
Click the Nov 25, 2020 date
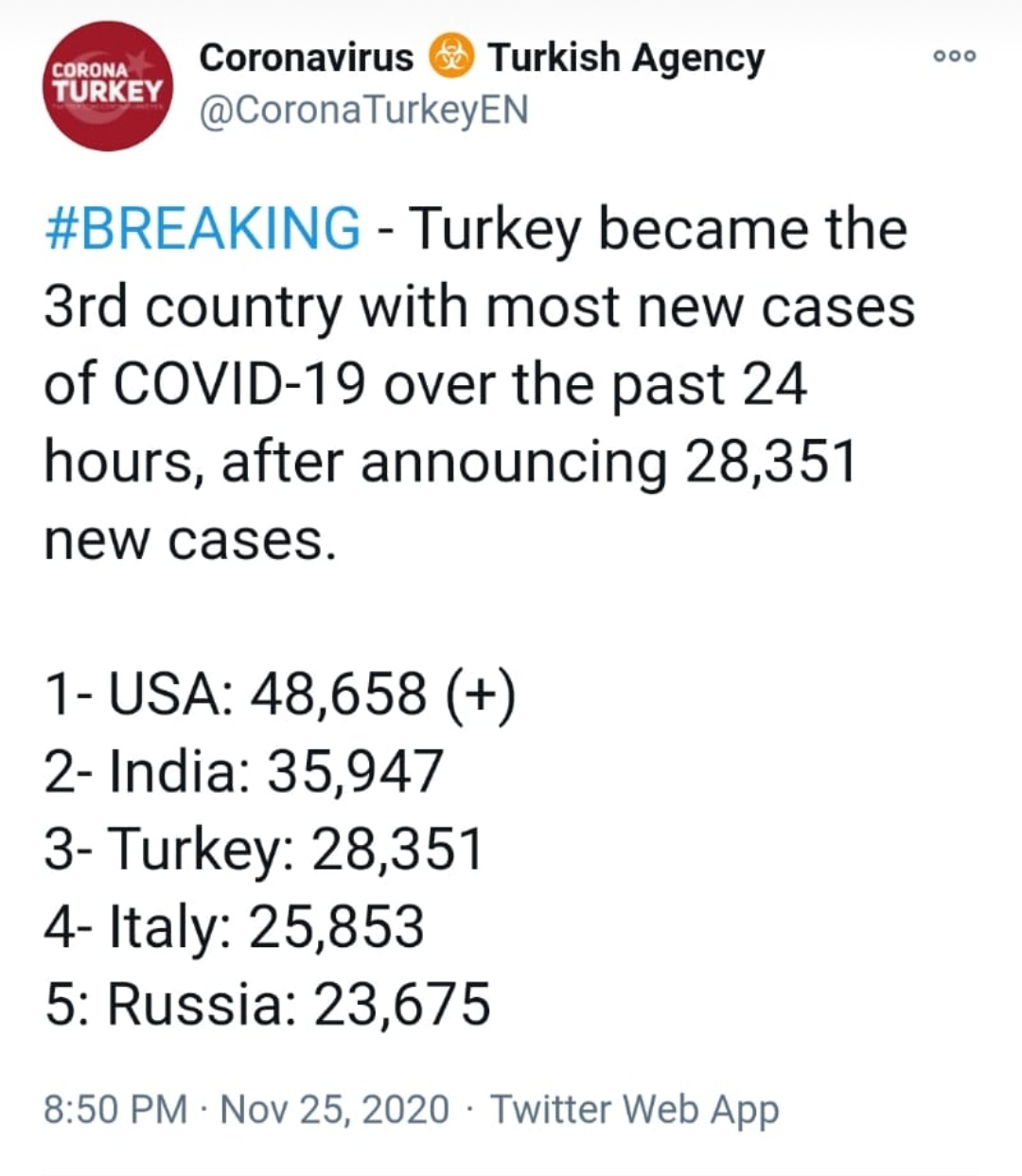[x=334, y=1108]
